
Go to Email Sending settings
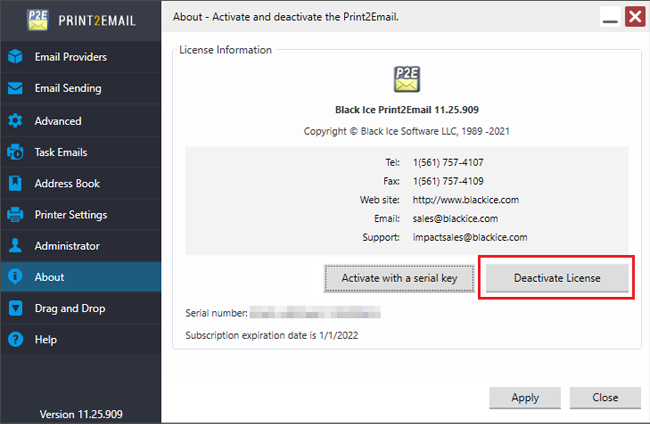point(81,88)
